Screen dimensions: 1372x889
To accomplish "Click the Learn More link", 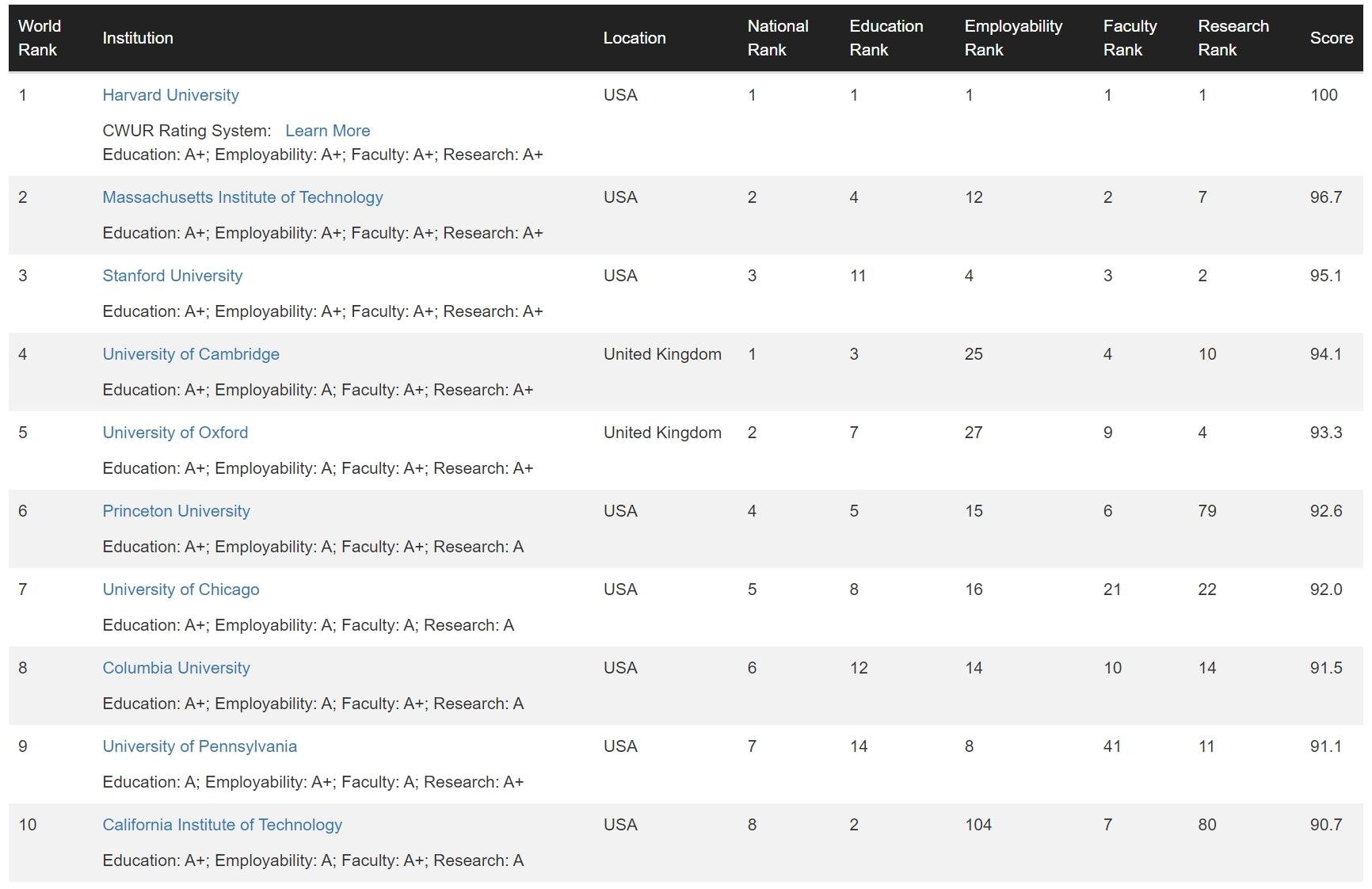I will tap(327, 131).
